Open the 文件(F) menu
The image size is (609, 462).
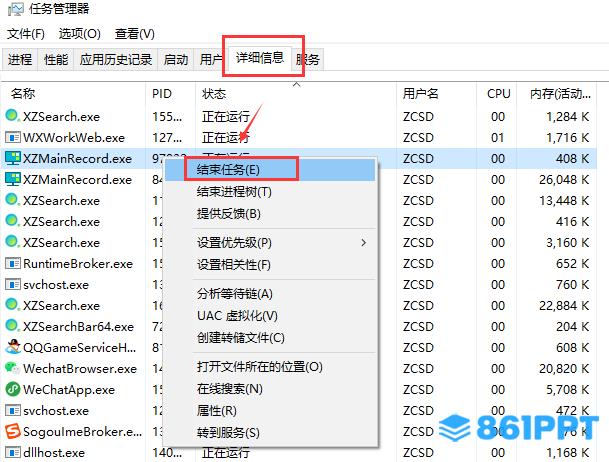coord(26,34)
